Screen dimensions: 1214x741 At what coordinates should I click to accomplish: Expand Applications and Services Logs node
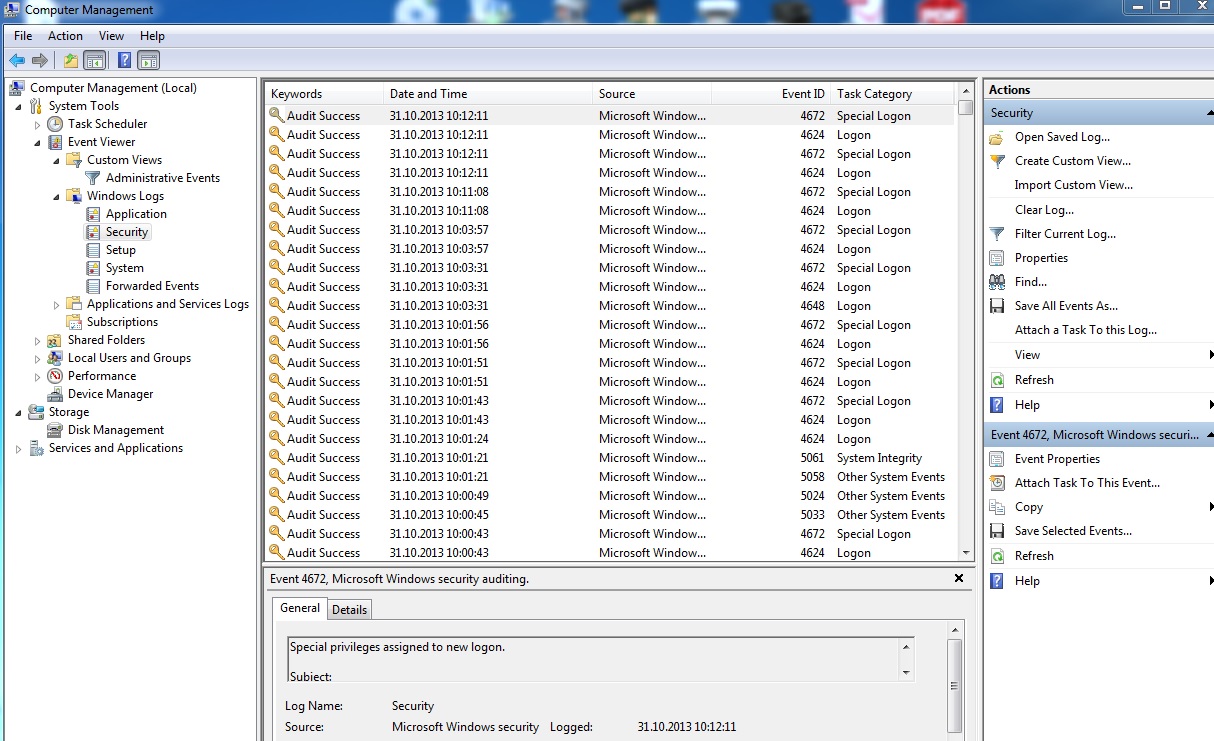(57, 304)
